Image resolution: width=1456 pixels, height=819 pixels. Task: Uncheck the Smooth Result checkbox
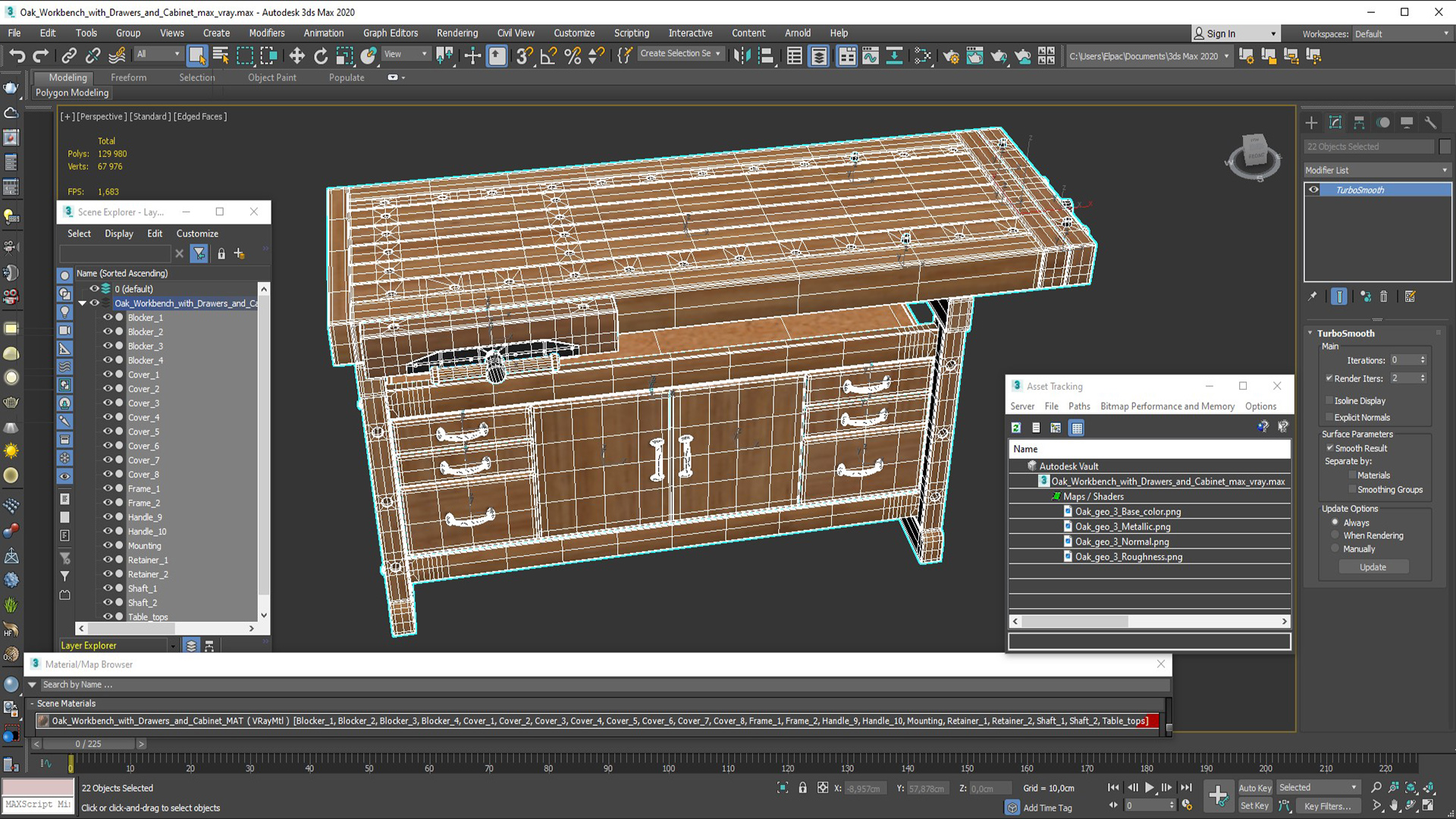click(1329, 448)
